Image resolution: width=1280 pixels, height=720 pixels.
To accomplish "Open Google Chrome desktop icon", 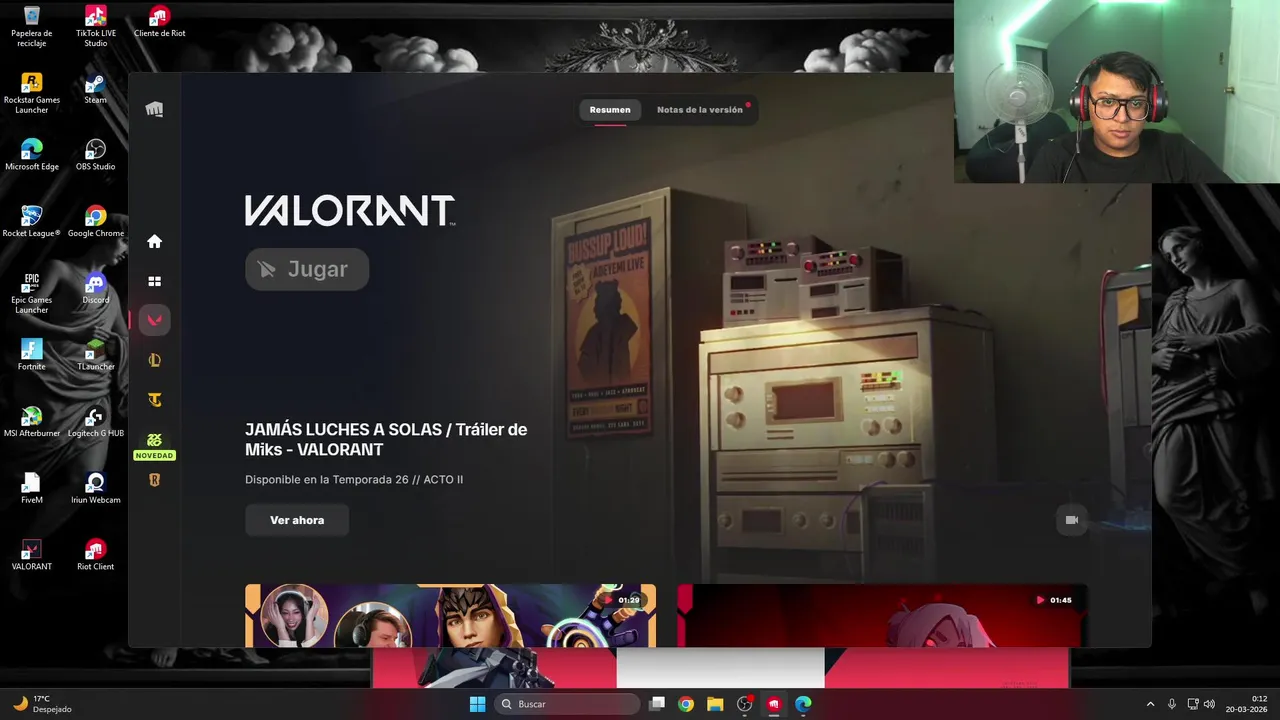I will tap(96, 222).
